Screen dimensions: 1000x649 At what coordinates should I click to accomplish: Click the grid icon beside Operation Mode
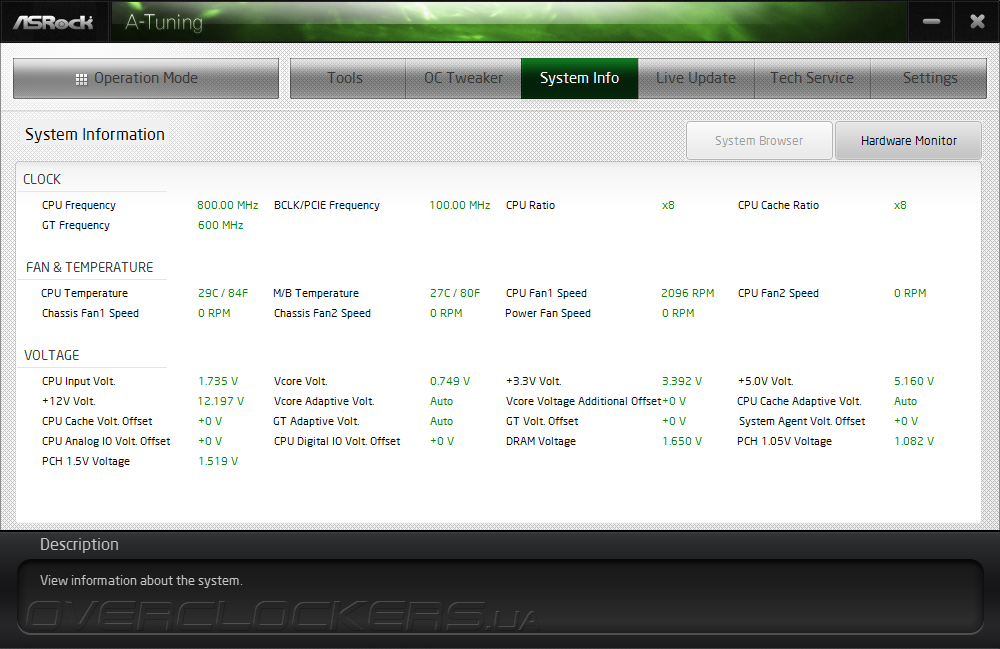coord(81,79)
